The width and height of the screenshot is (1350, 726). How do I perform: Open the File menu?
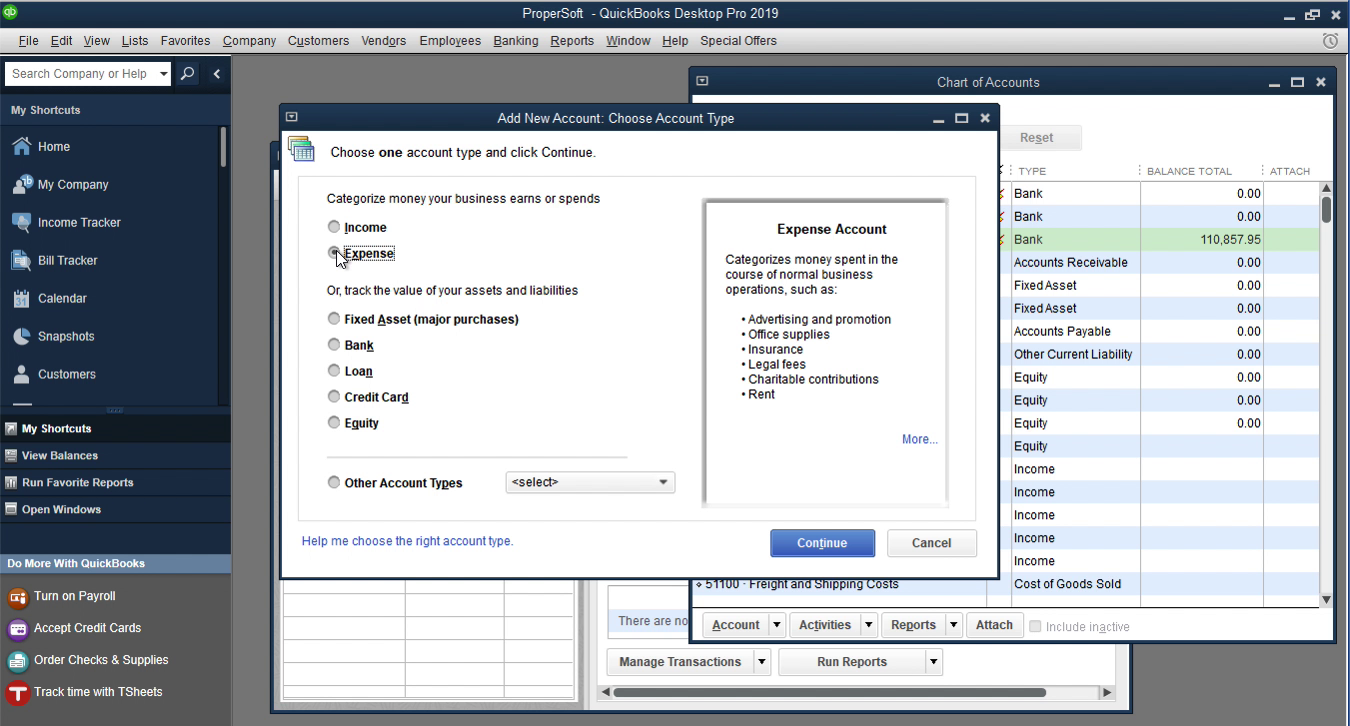tap(28, 41)
